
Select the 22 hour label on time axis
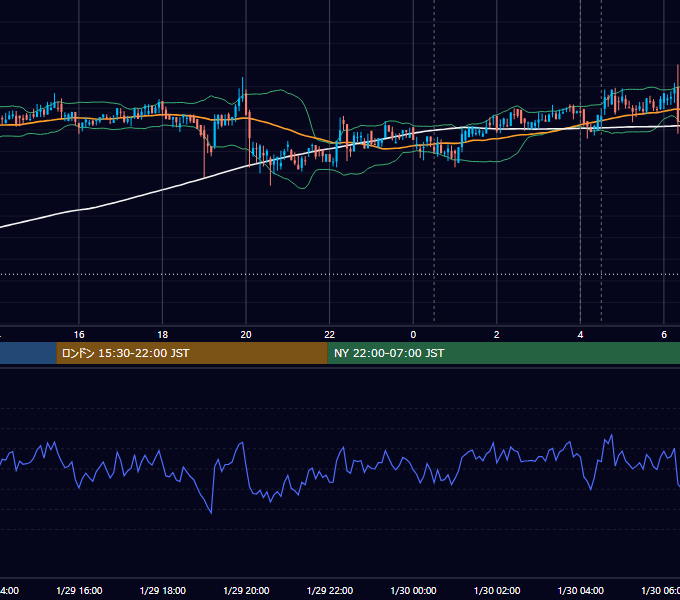pos(330,335)
